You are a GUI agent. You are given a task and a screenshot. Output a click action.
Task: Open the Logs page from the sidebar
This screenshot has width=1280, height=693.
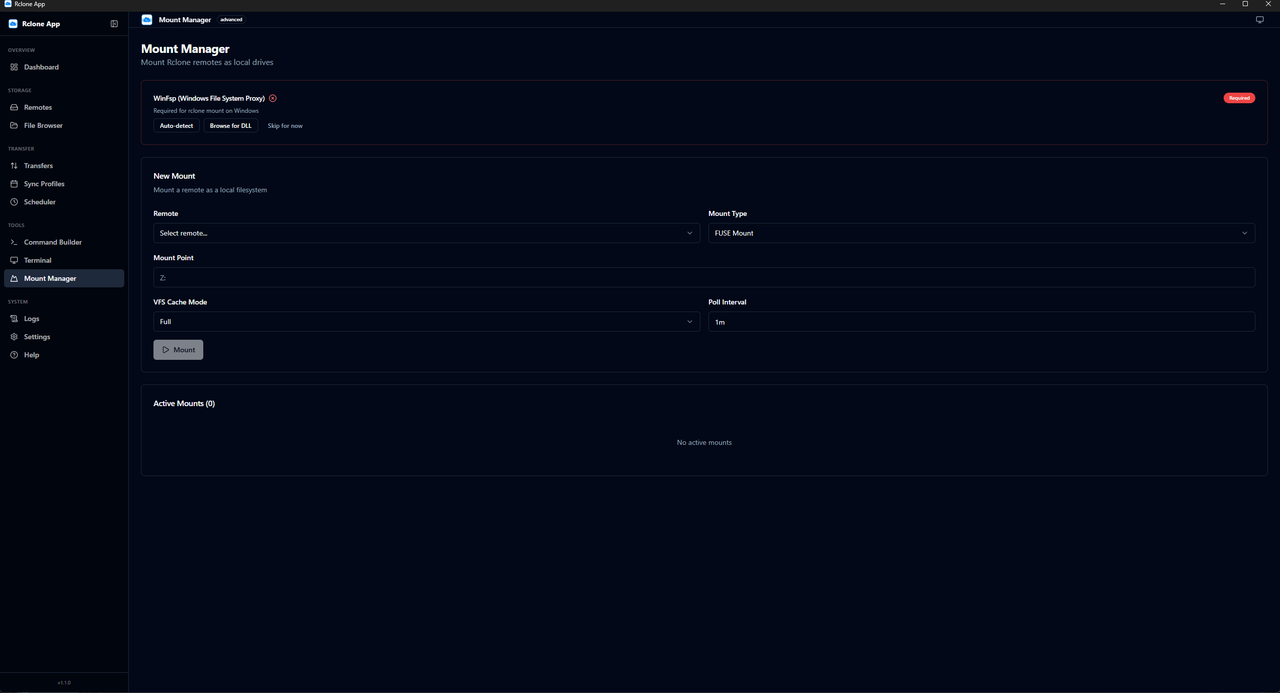[64, 318]
